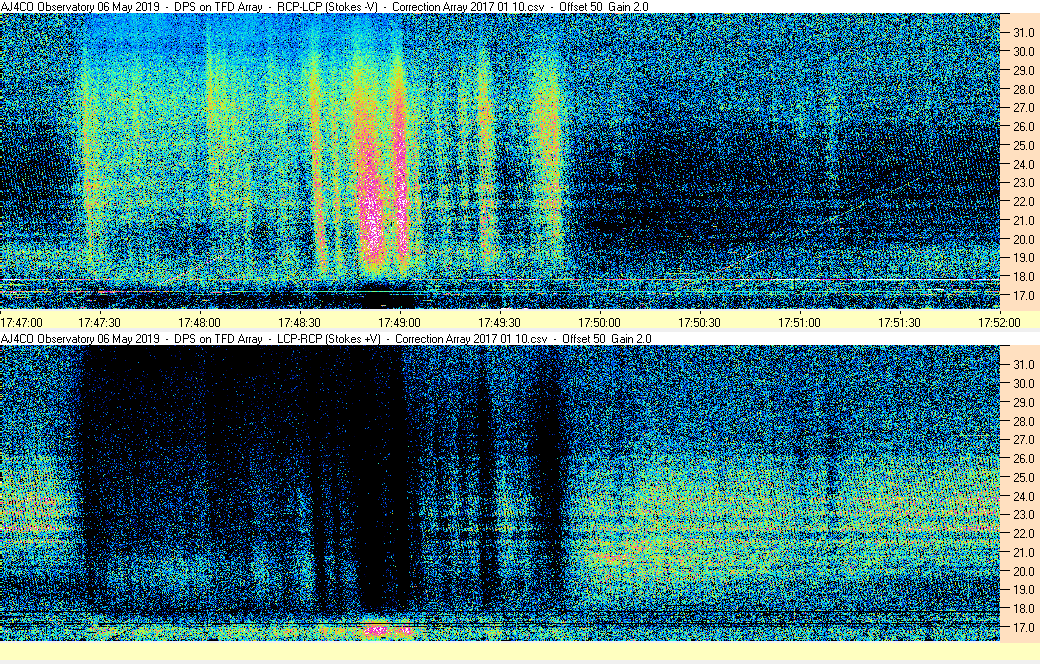The height and width of the screenshot is (664, 1040).
Task: Click 24.0 frequency label on RCP-LCP chart
Action: (1023, 164)
